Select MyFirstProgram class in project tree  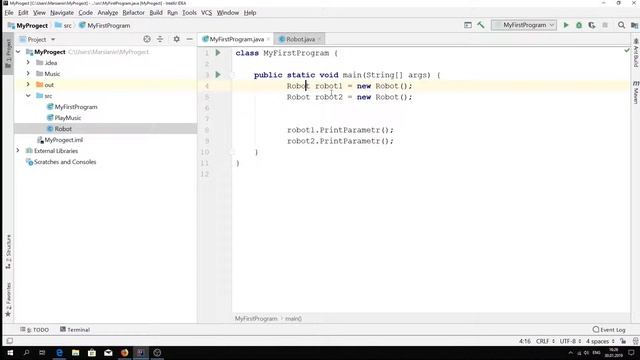(76, 107)
